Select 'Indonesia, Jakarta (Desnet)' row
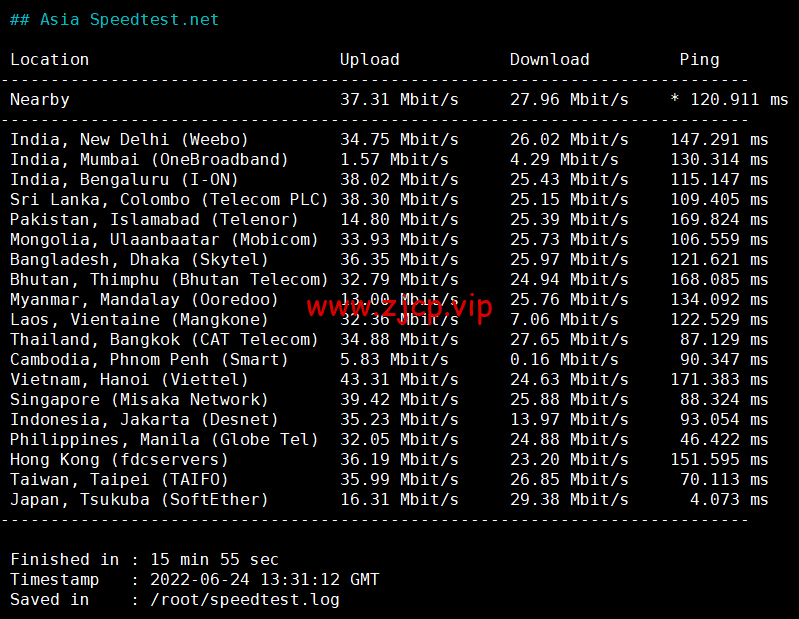This screenshot has width=799, height=619. coord(389,419)
